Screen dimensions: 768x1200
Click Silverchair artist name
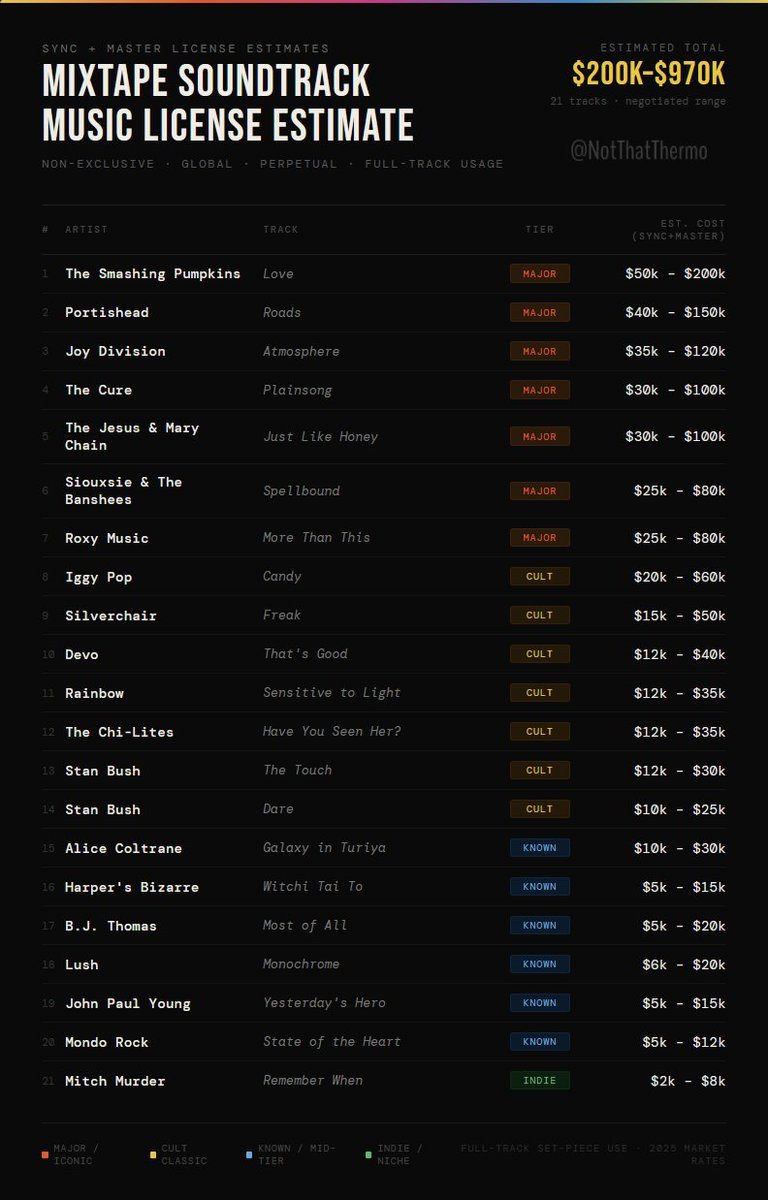click(111, 616)
